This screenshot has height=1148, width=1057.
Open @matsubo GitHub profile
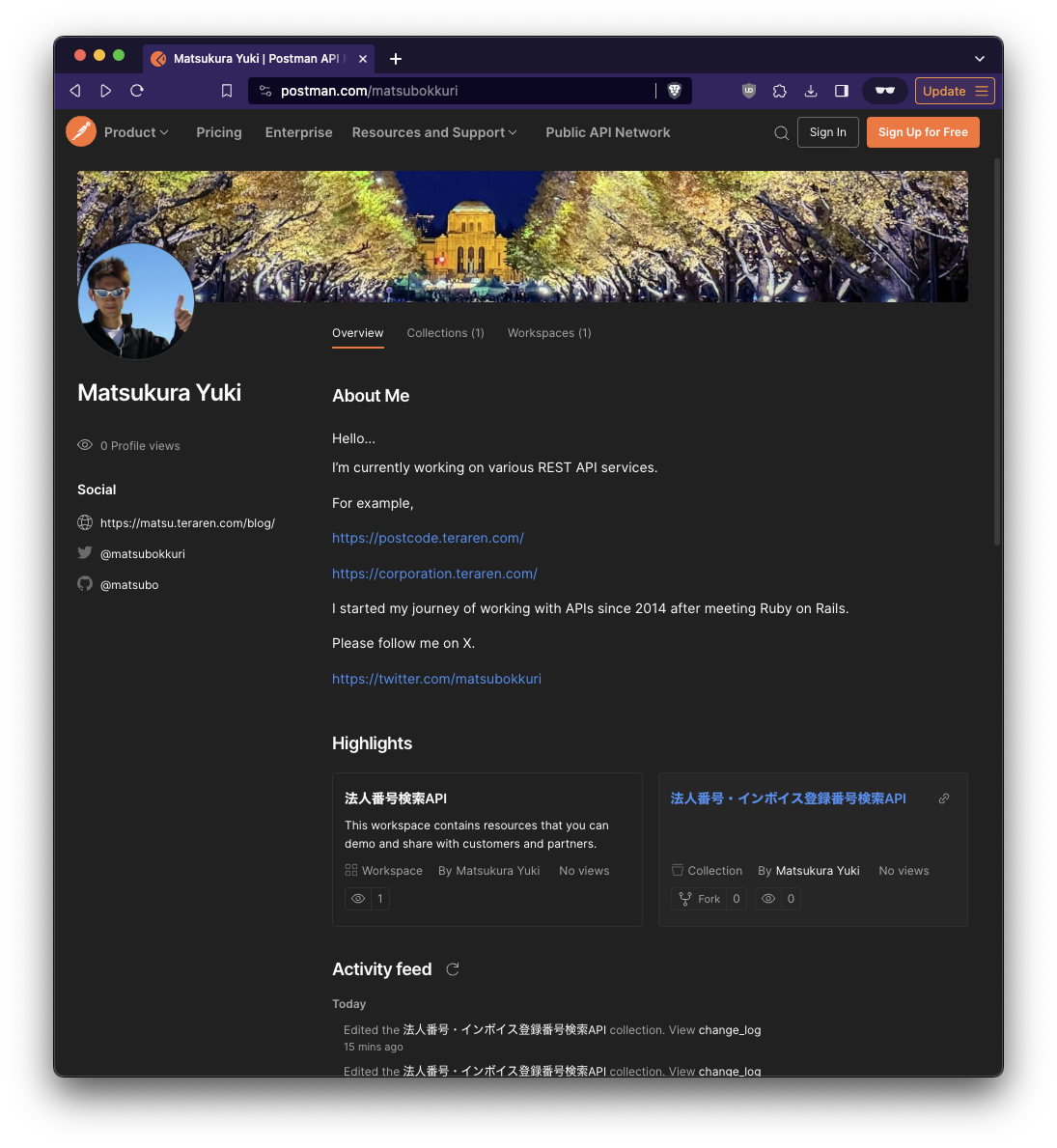(x=129, y=585)
